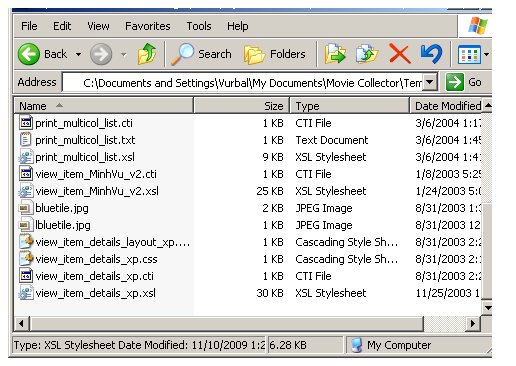Click the Views icon

click(x=469, y=54)
